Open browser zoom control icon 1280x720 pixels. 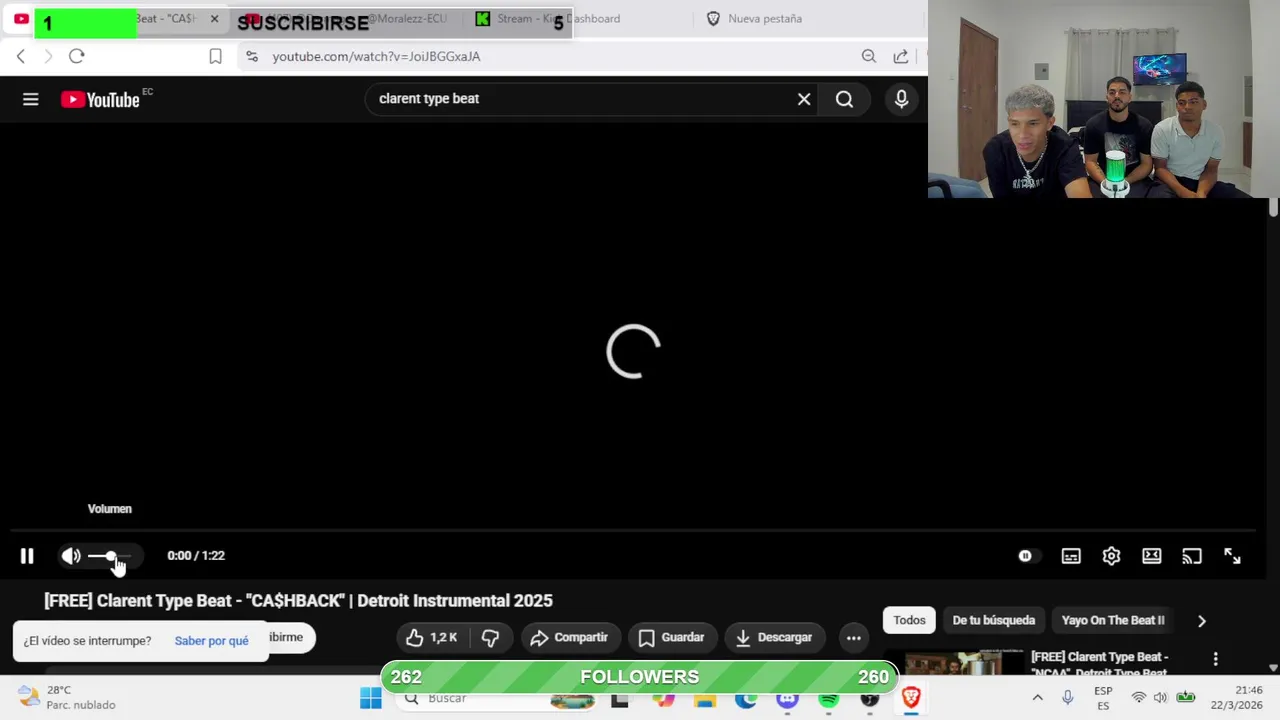coord(869,57)
